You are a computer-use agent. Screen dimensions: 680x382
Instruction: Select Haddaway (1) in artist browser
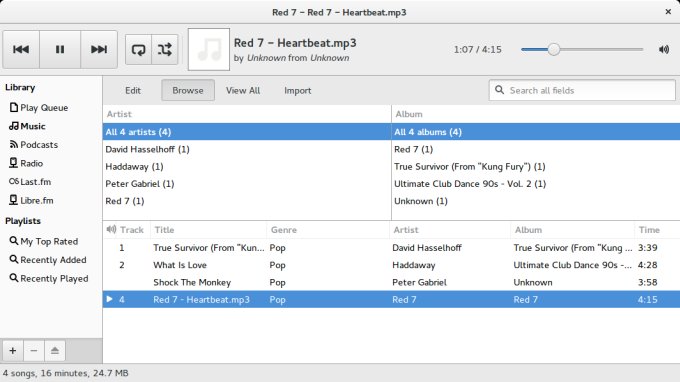click(x=247, y=167)
